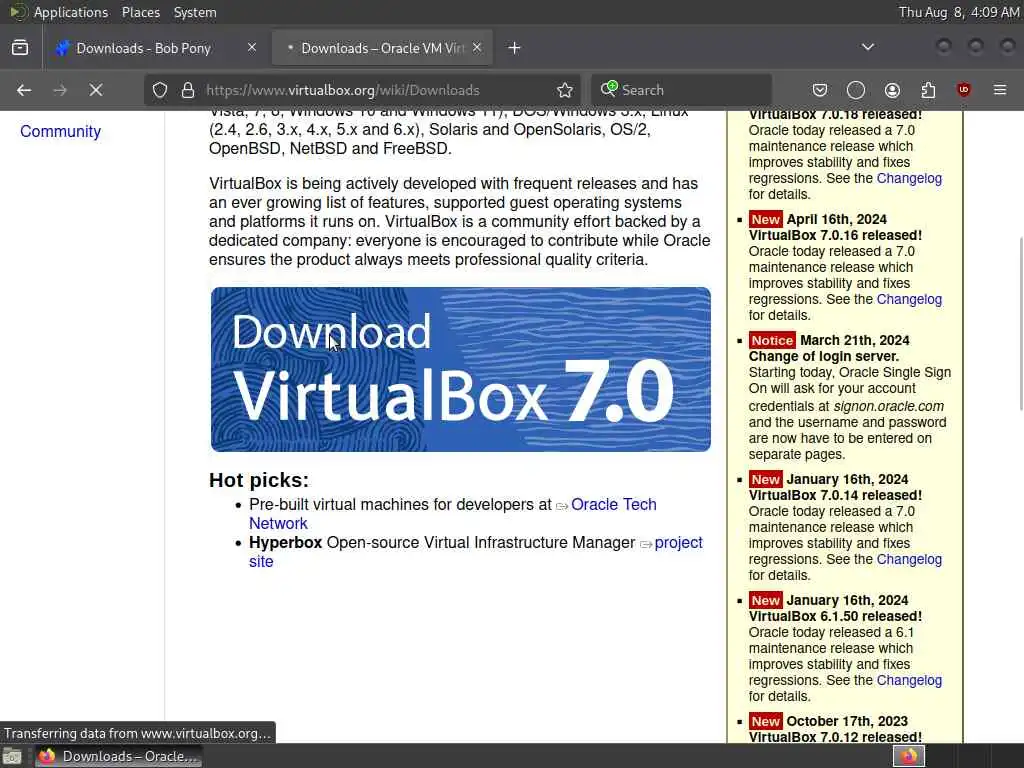Click the uBlock Origin shield icon
1024x768 pixels.
964,90
